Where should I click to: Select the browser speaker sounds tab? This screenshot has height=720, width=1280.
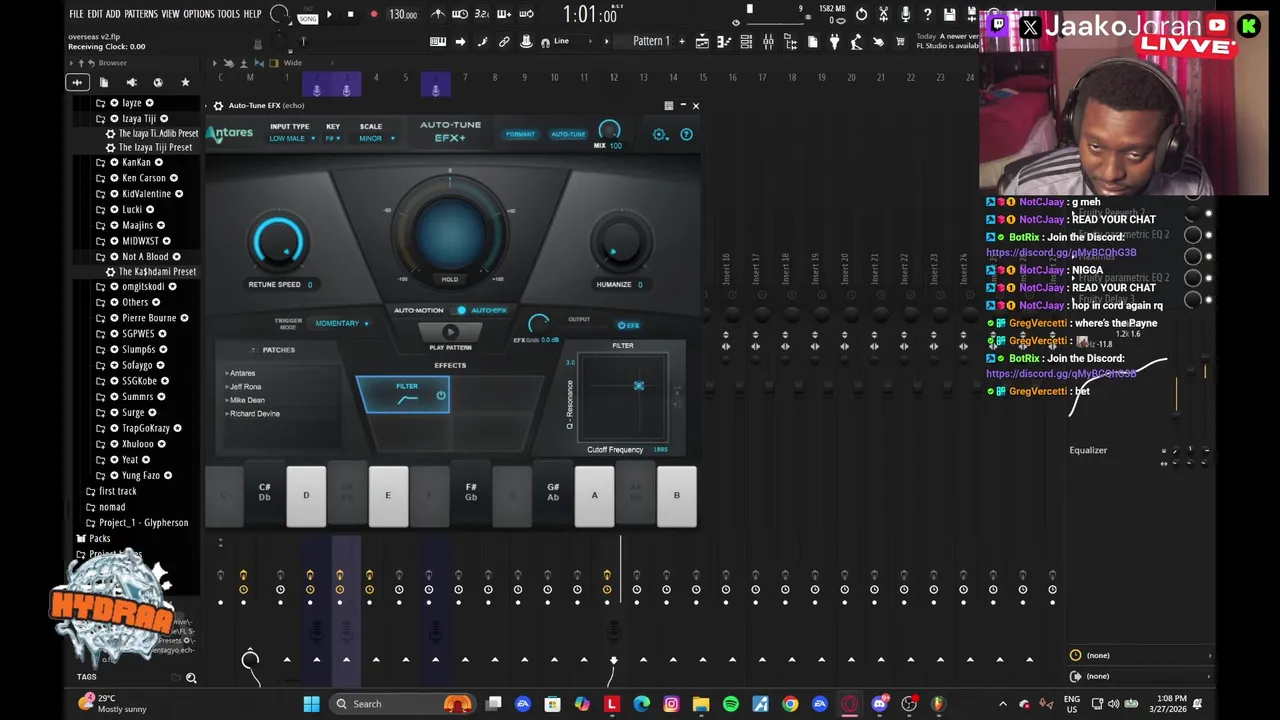pyautogui.click(x=131, y=82)
